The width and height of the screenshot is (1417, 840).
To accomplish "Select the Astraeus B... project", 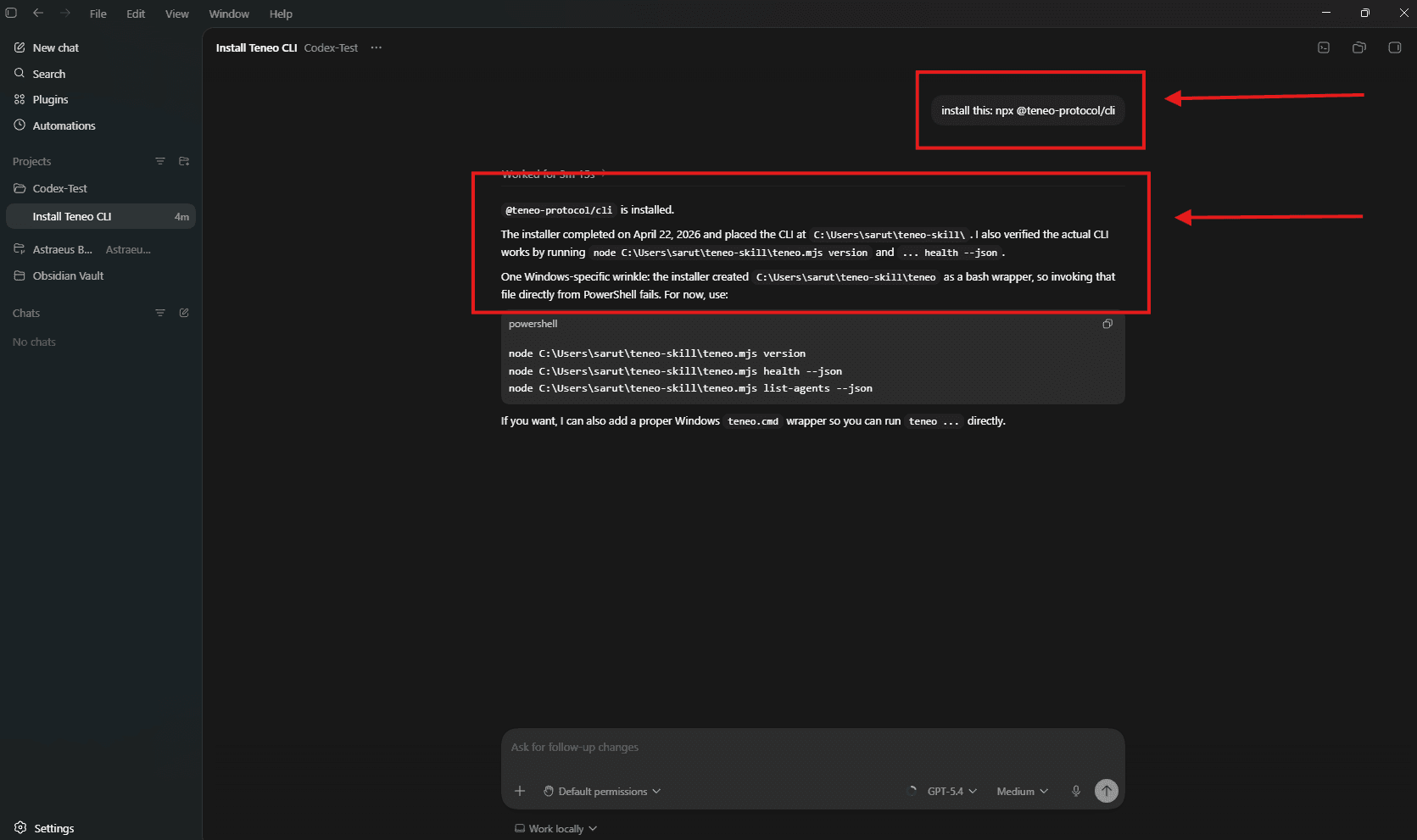I will pos(101,249).
